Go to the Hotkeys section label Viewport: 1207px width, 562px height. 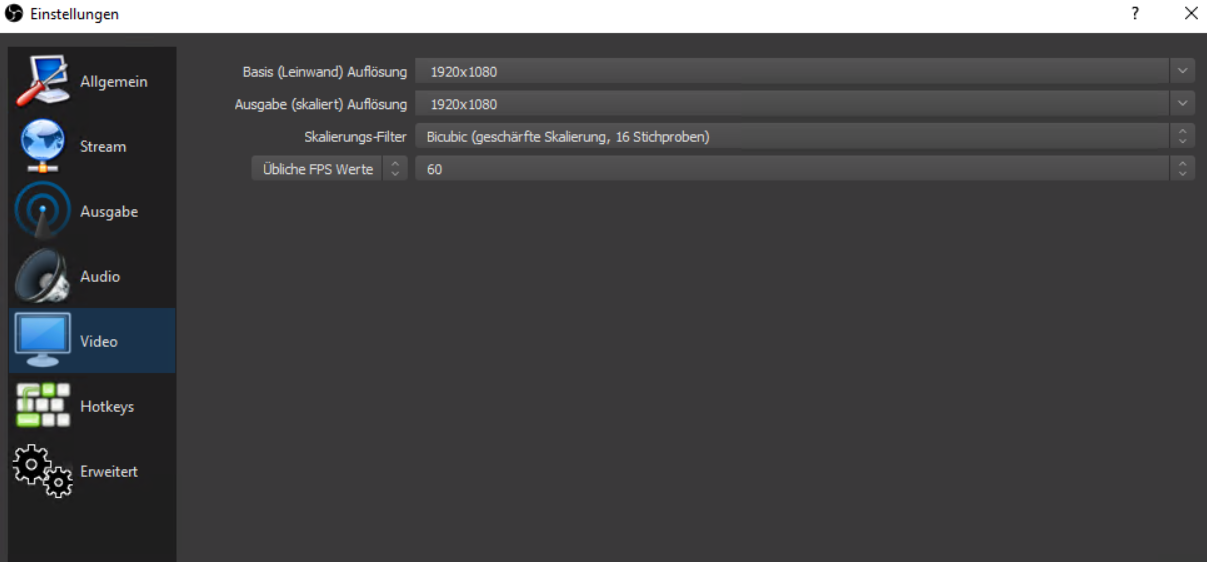(x=107, y=407)
